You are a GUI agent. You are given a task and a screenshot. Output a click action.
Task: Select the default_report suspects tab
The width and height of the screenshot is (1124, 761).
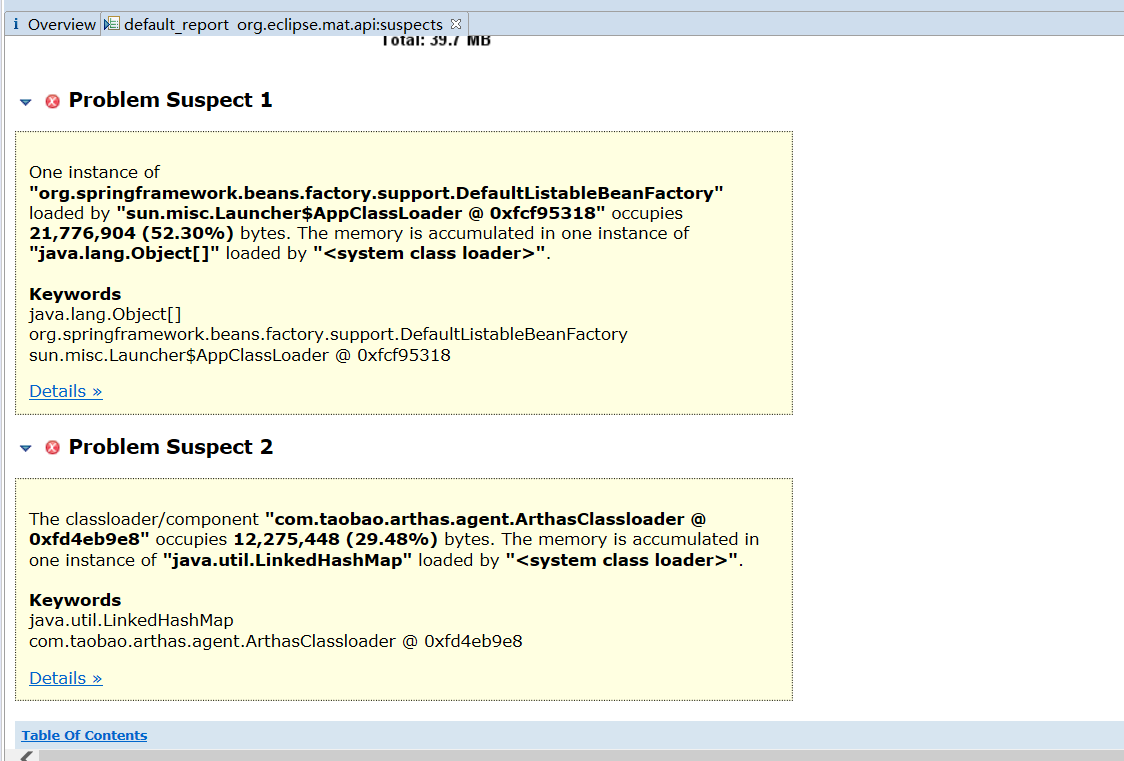(284, 24)
